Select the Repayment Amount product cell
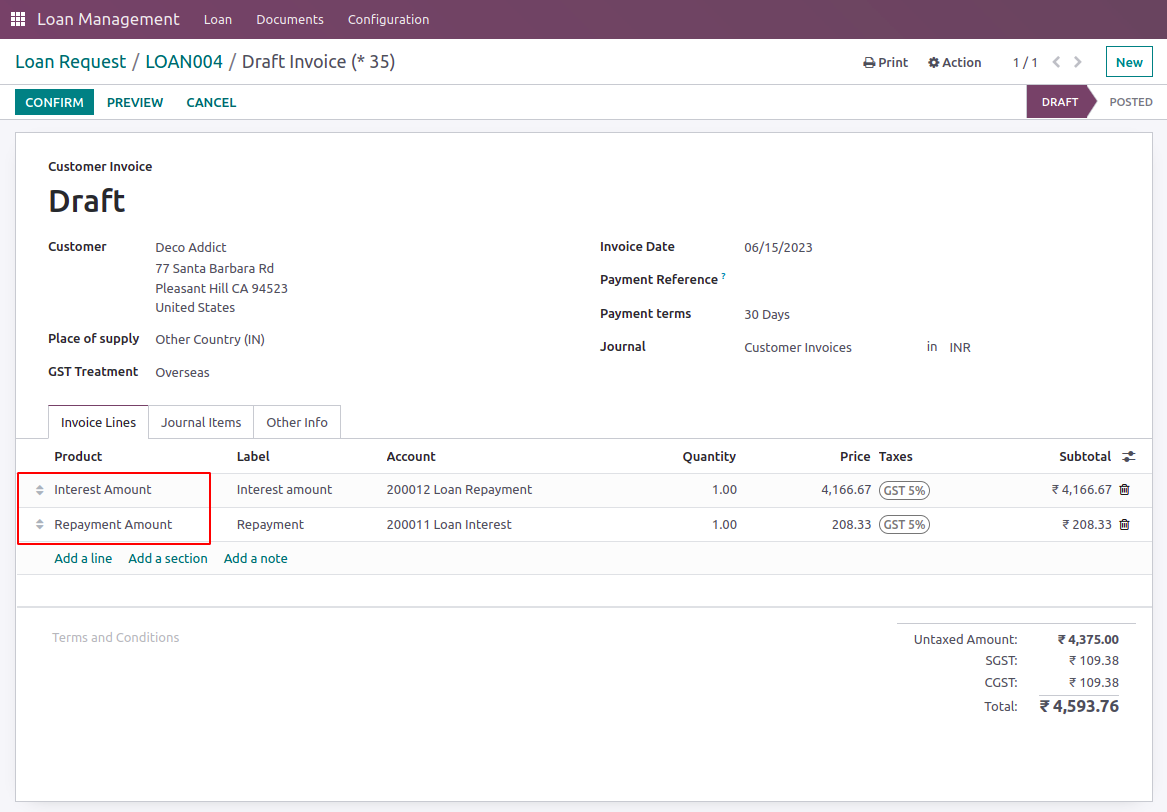This screenshot has width=1167, height=812. (x=113, y=525)
